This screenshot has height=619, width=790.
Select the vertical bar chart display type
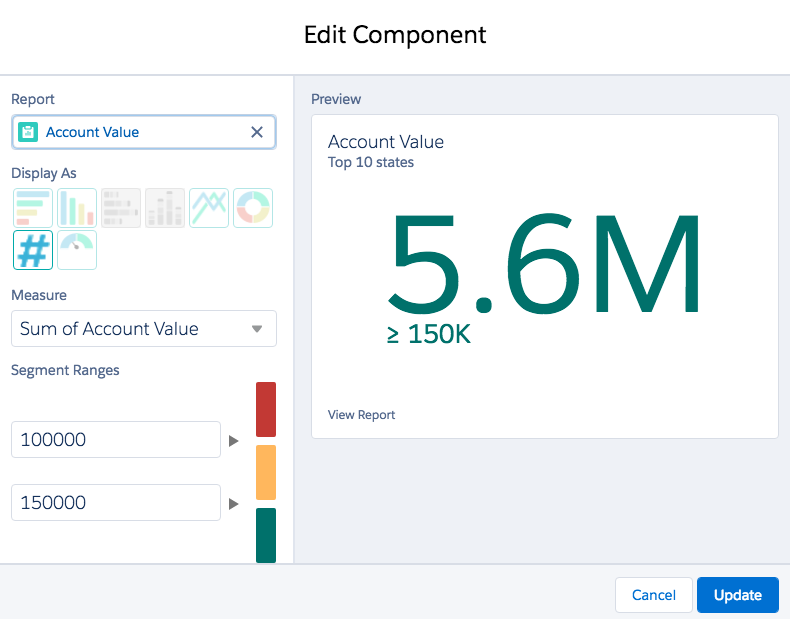coord(77,208)
